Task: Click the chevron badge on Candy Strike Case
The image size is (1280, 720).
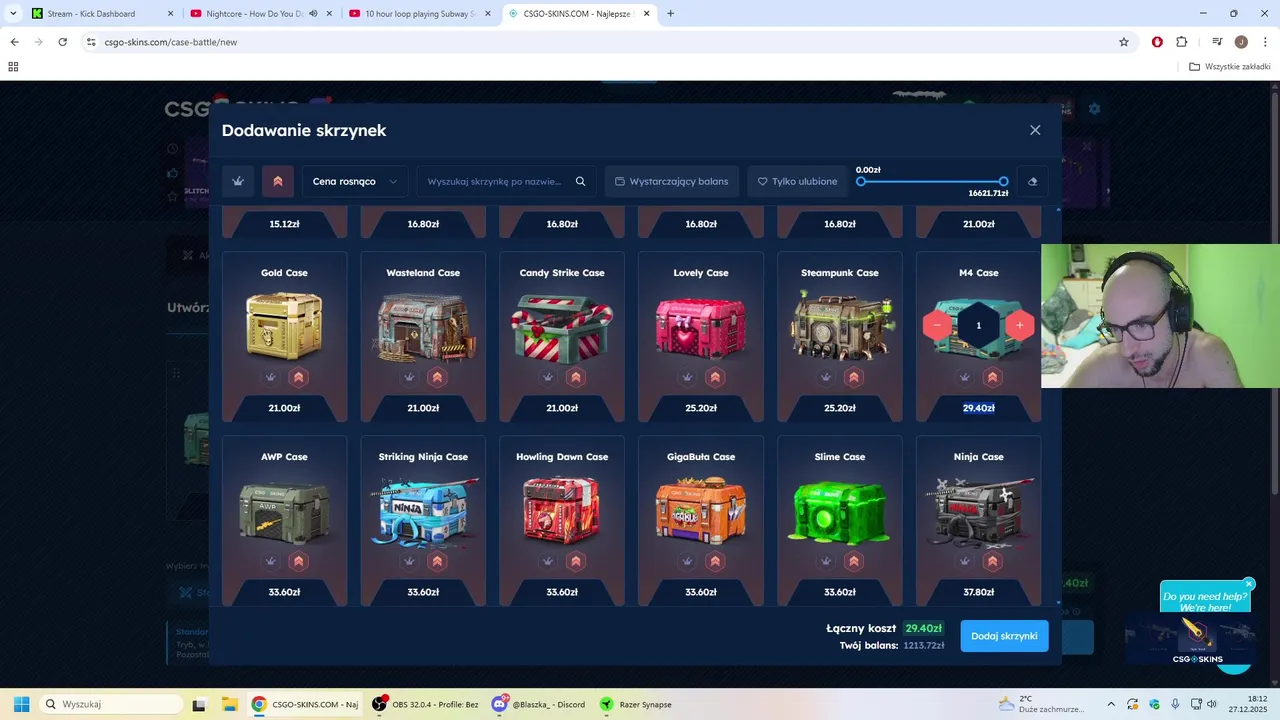Action: point(576,377)
